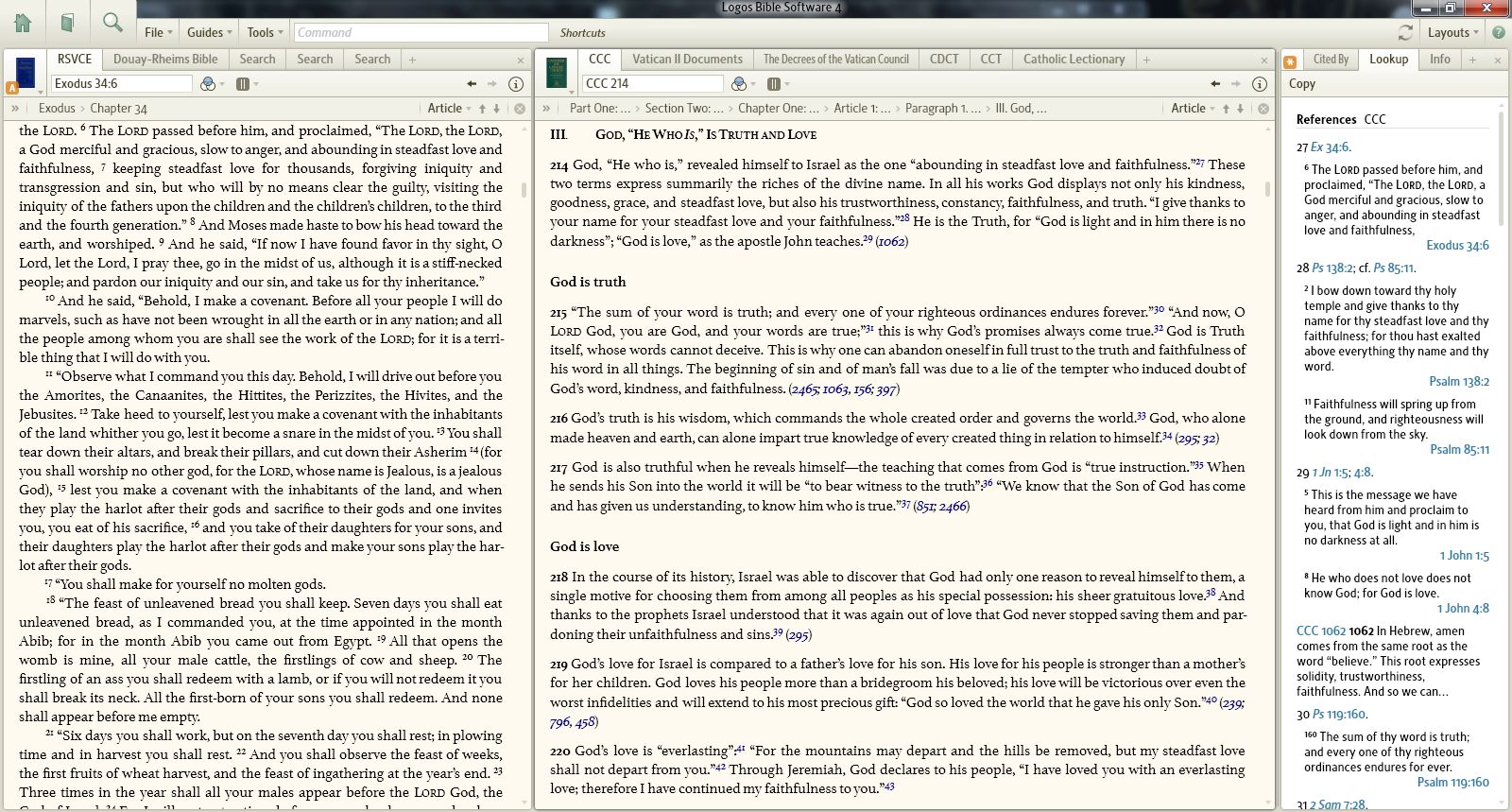The height and width of the screenshot is (812, 1512).
Task: Open visual filters icon in RSVCE panel
Action: (209, 84)
